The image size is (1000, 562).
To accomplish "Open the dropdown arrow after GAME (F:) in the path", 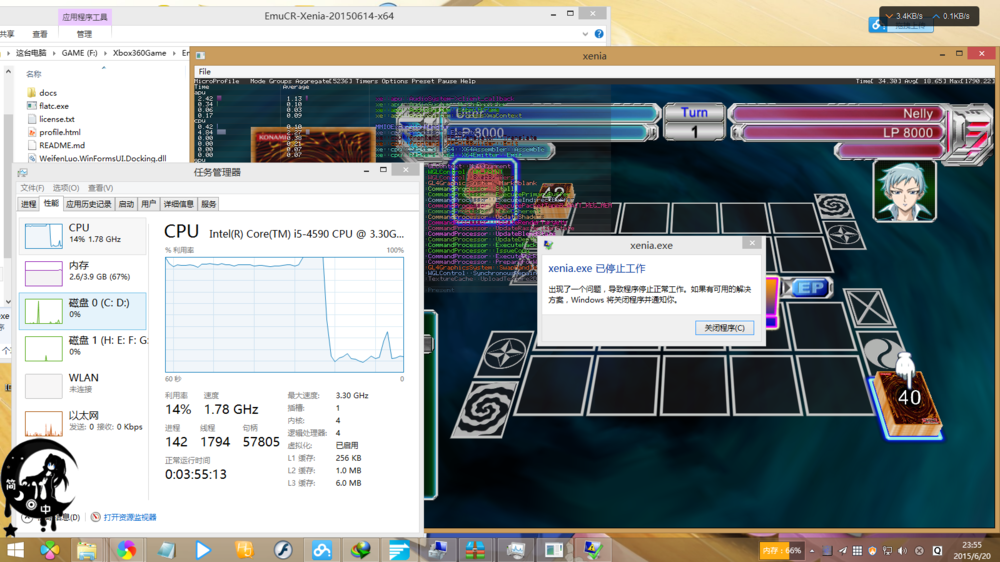I will tap(105, 53).
